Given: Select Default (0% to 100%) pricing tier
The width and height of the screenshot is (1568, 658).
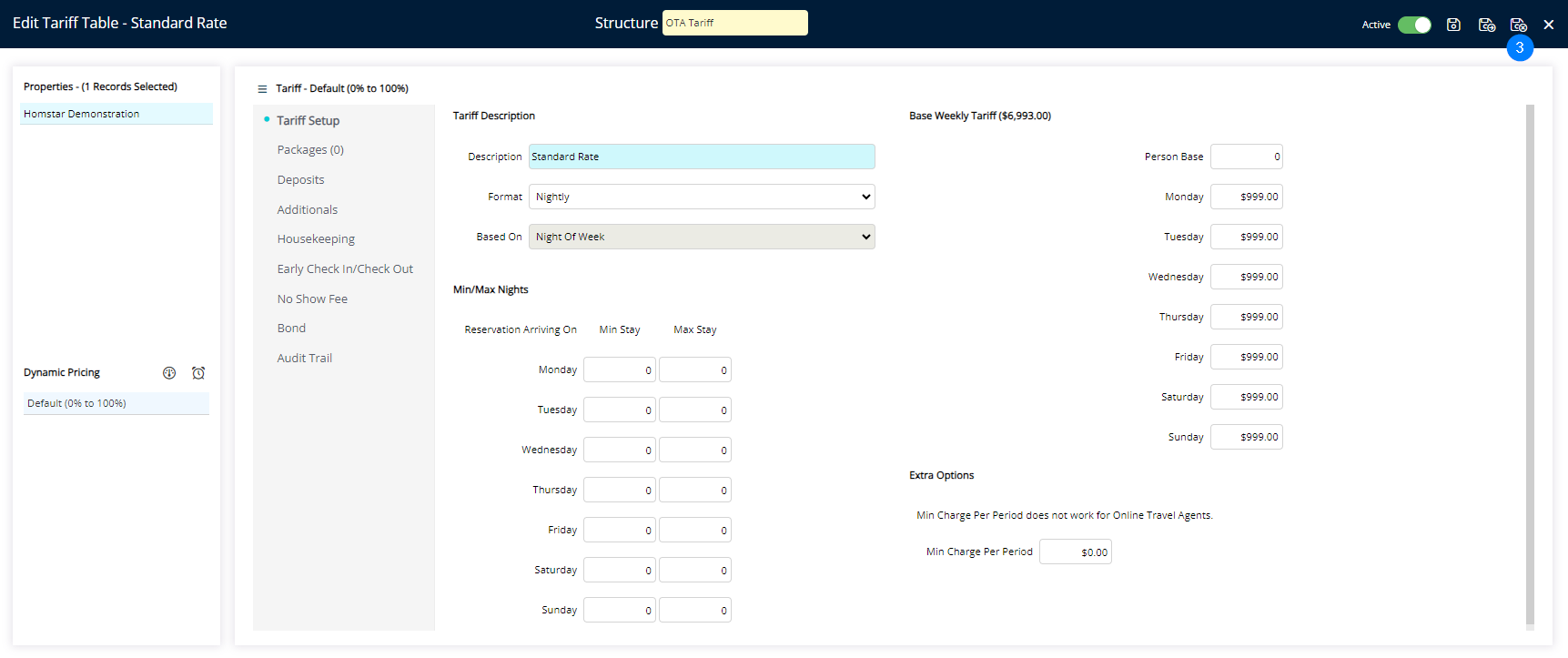Looking at the screenshot, I should (116, 403).
